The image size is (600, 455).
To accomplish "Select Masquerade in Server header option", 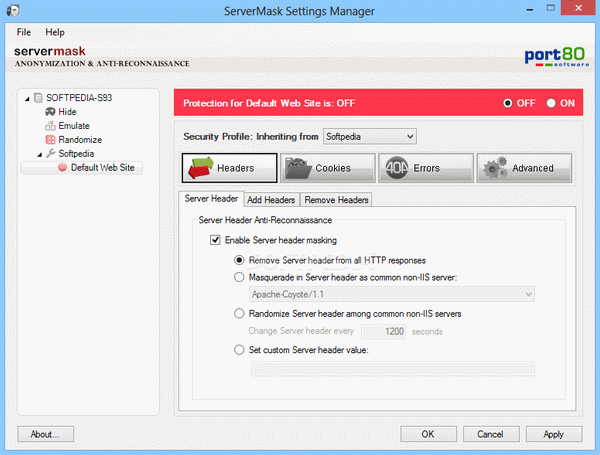I will [239, 277].
